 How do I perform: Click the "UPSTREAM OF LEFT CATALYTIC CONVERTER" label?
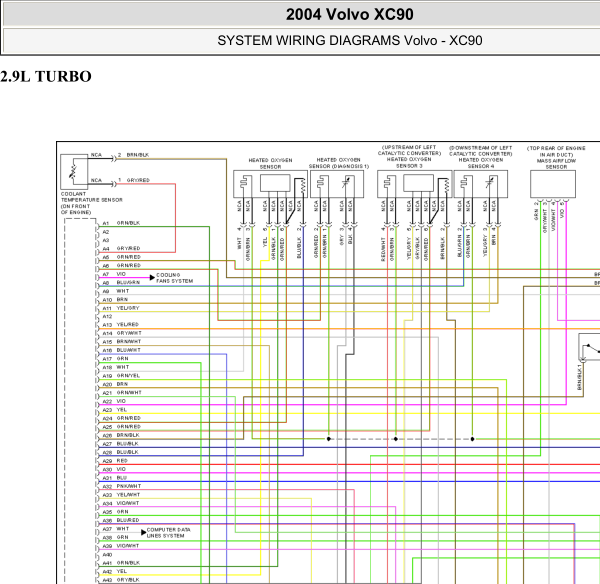click(409, 150)
